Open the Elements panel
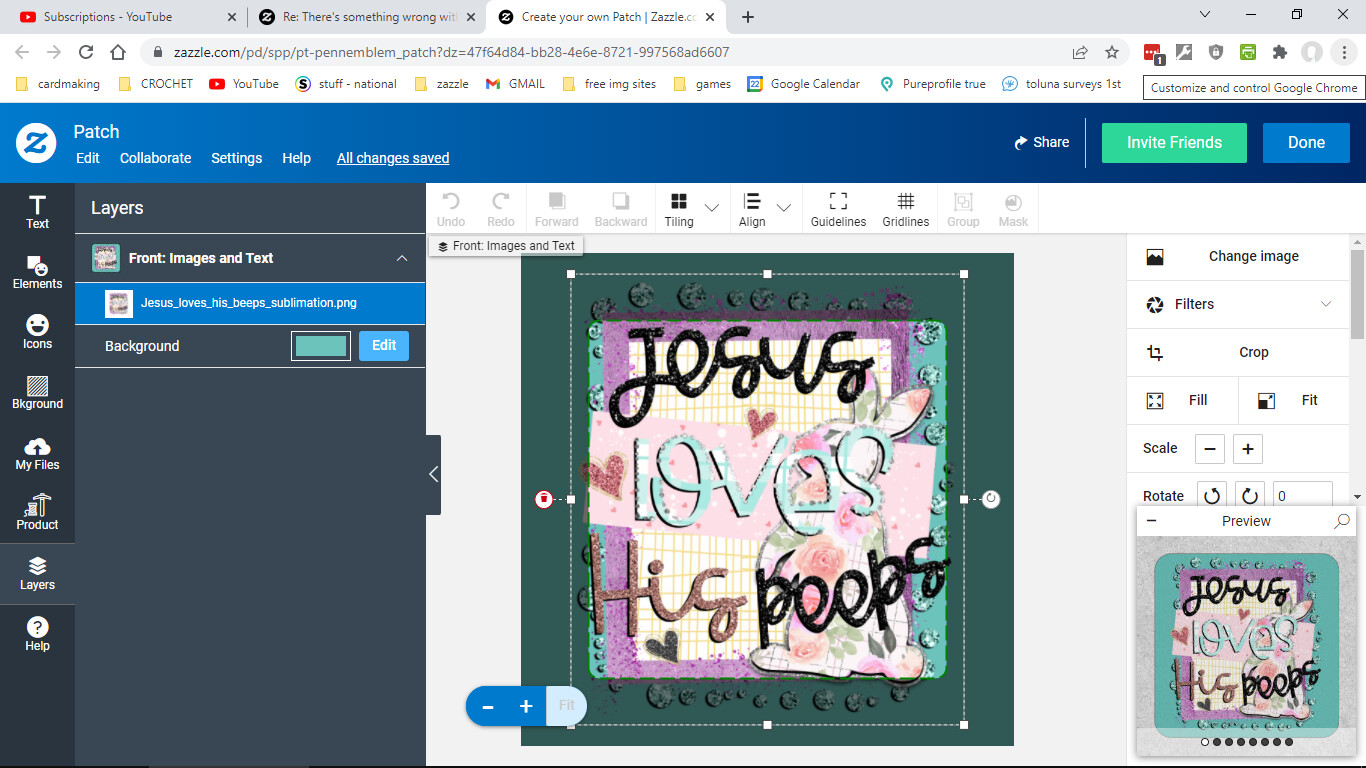The width and height of the screenshot is (1366, 768). 37,272
